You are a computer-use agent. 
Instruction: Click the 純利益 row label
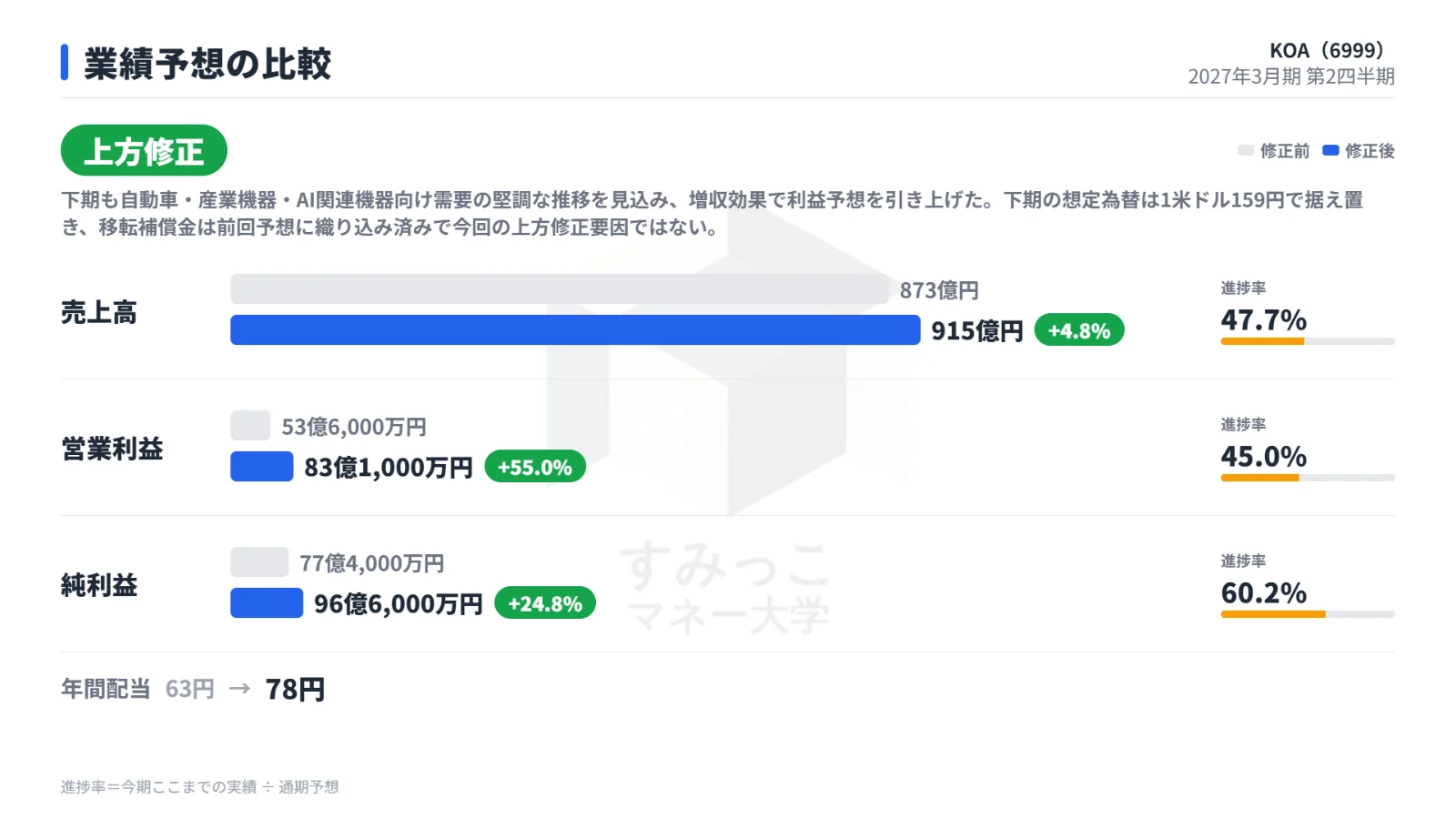point(99,585)
